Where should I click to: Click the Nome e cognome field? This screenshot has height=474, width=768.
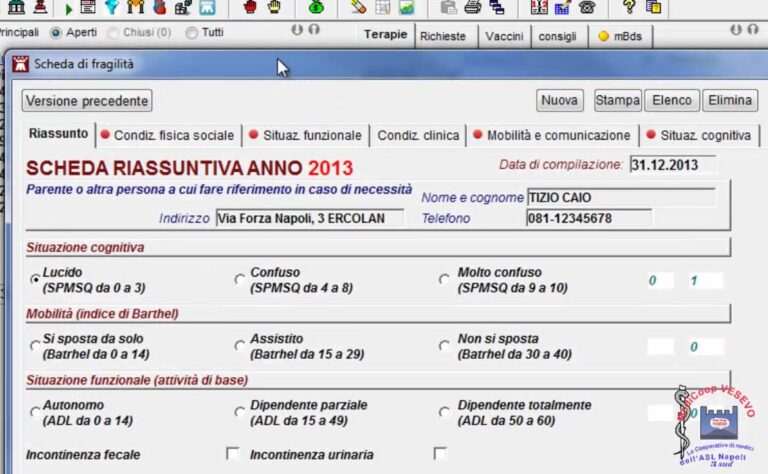pyautogui.click(x=621, y=197)
